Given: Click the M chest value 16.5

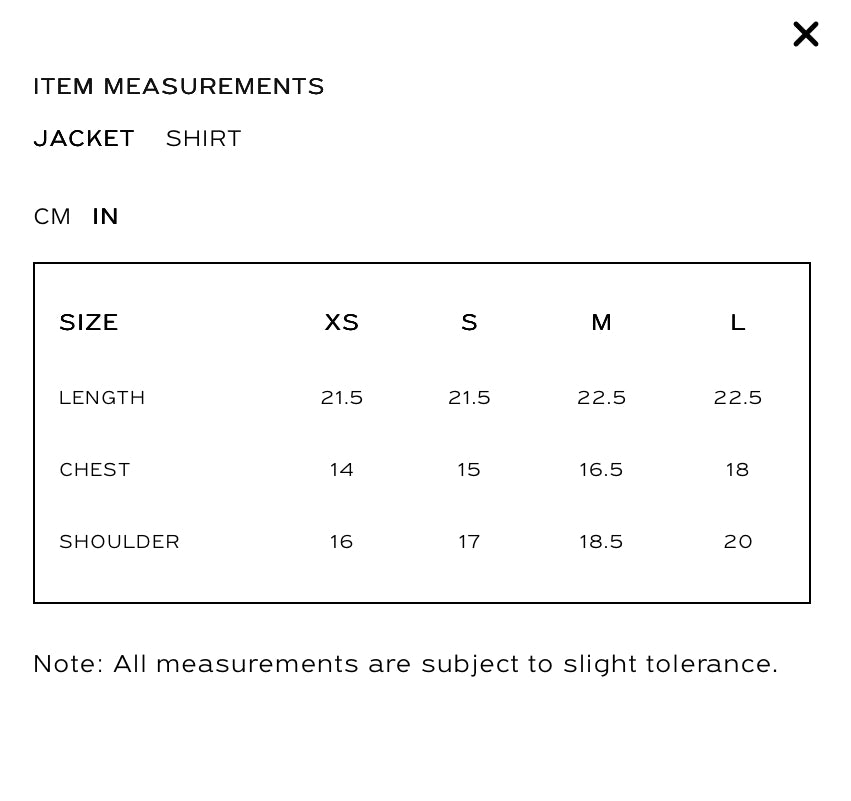Looking at the screenshot, I should [x=601, y=469].
